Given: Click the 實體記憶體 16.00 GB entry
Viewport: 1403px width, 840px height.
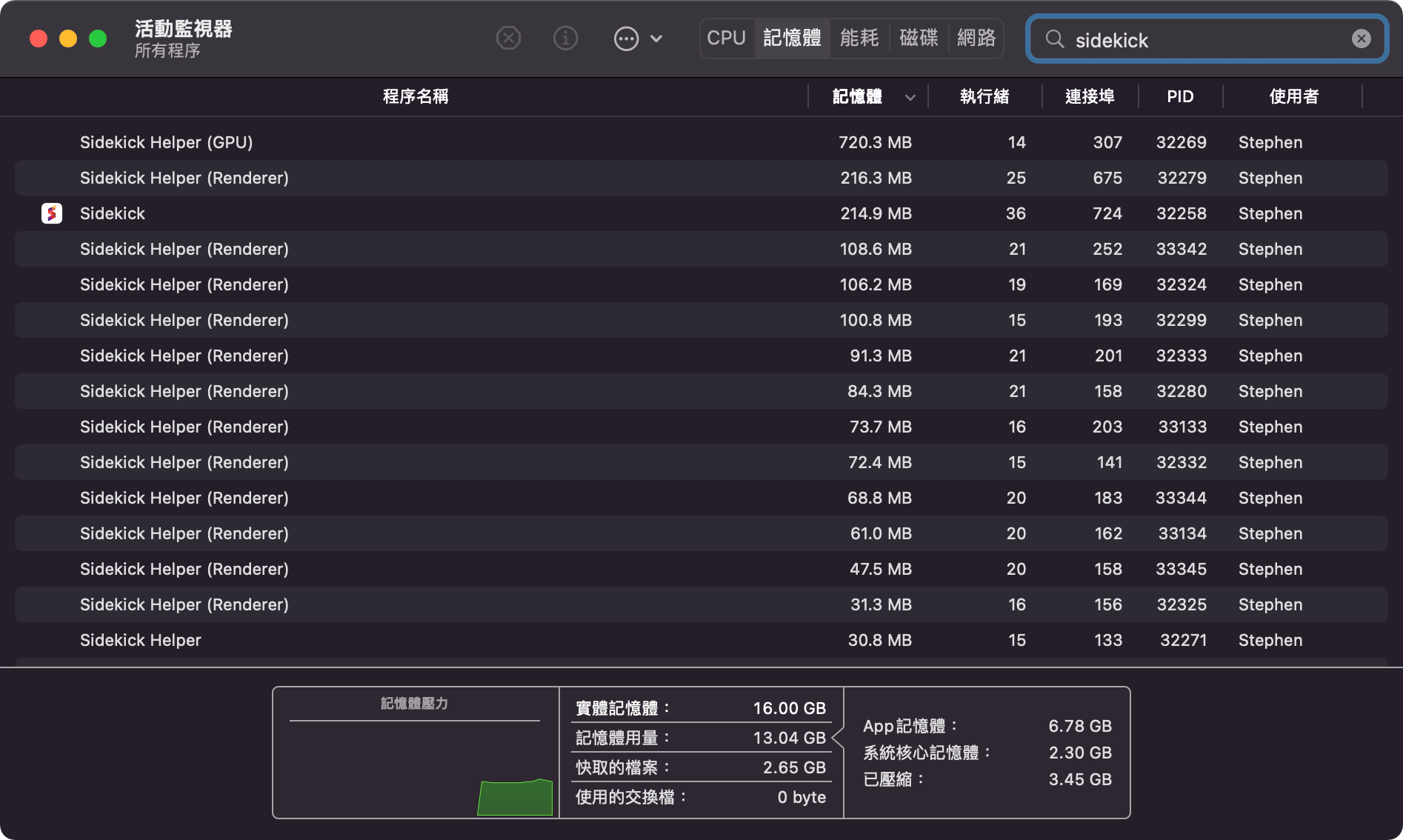Looking at the screenshot, I should pos(701,708).
